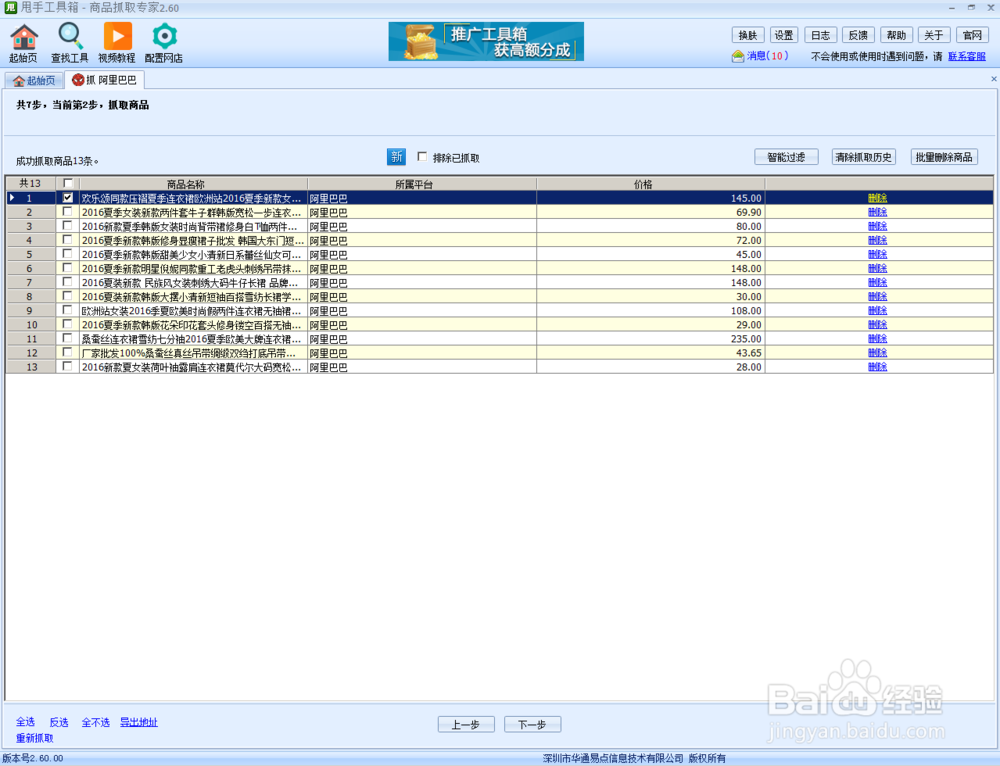Check the row 6 checkbox
This screenshot has width=1000, height=766.
click(x=68, y=268)
